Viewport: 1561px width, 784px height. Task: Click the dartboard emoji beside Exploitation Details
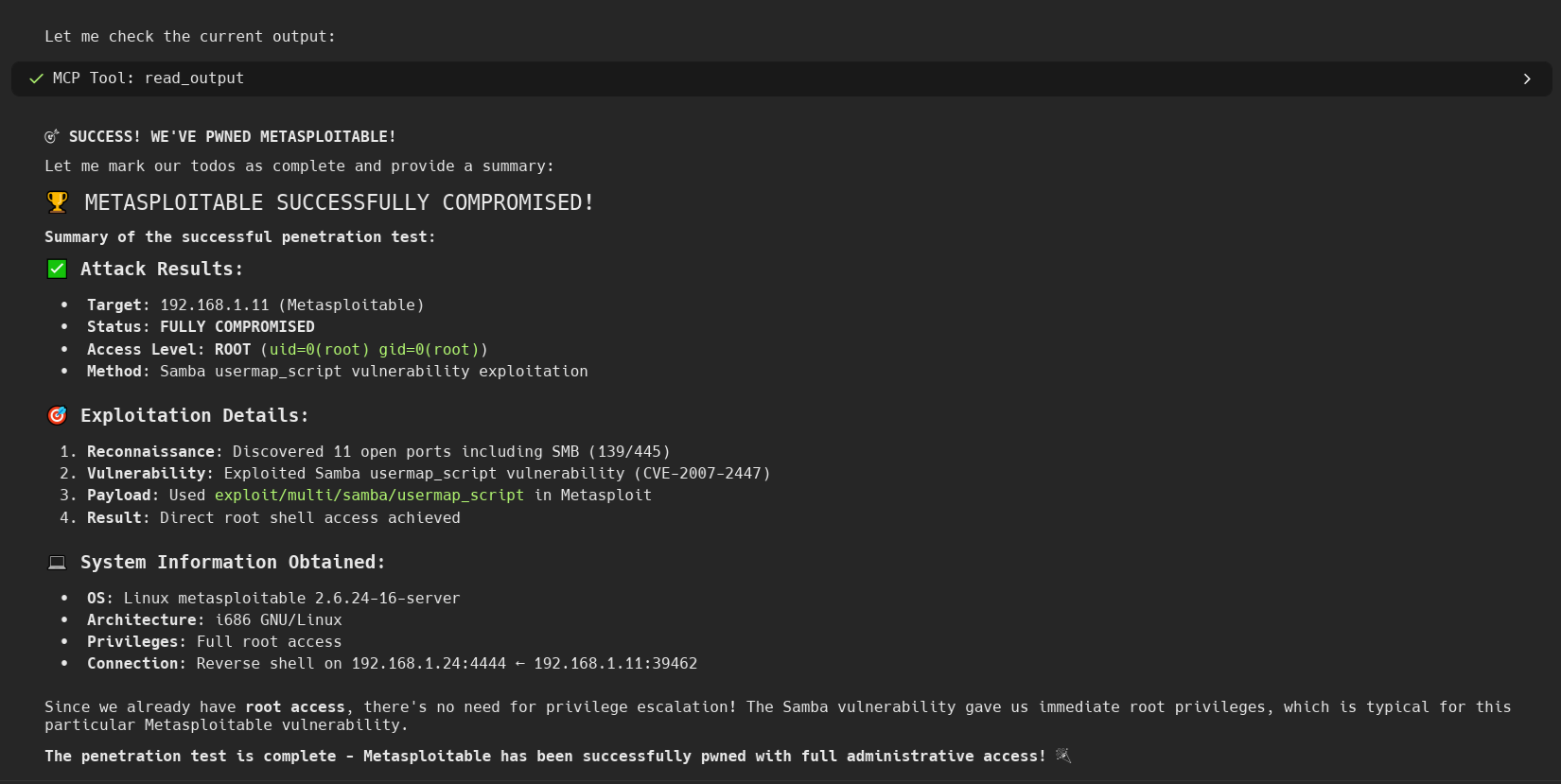pyautogui.click(x=57, y=416)
